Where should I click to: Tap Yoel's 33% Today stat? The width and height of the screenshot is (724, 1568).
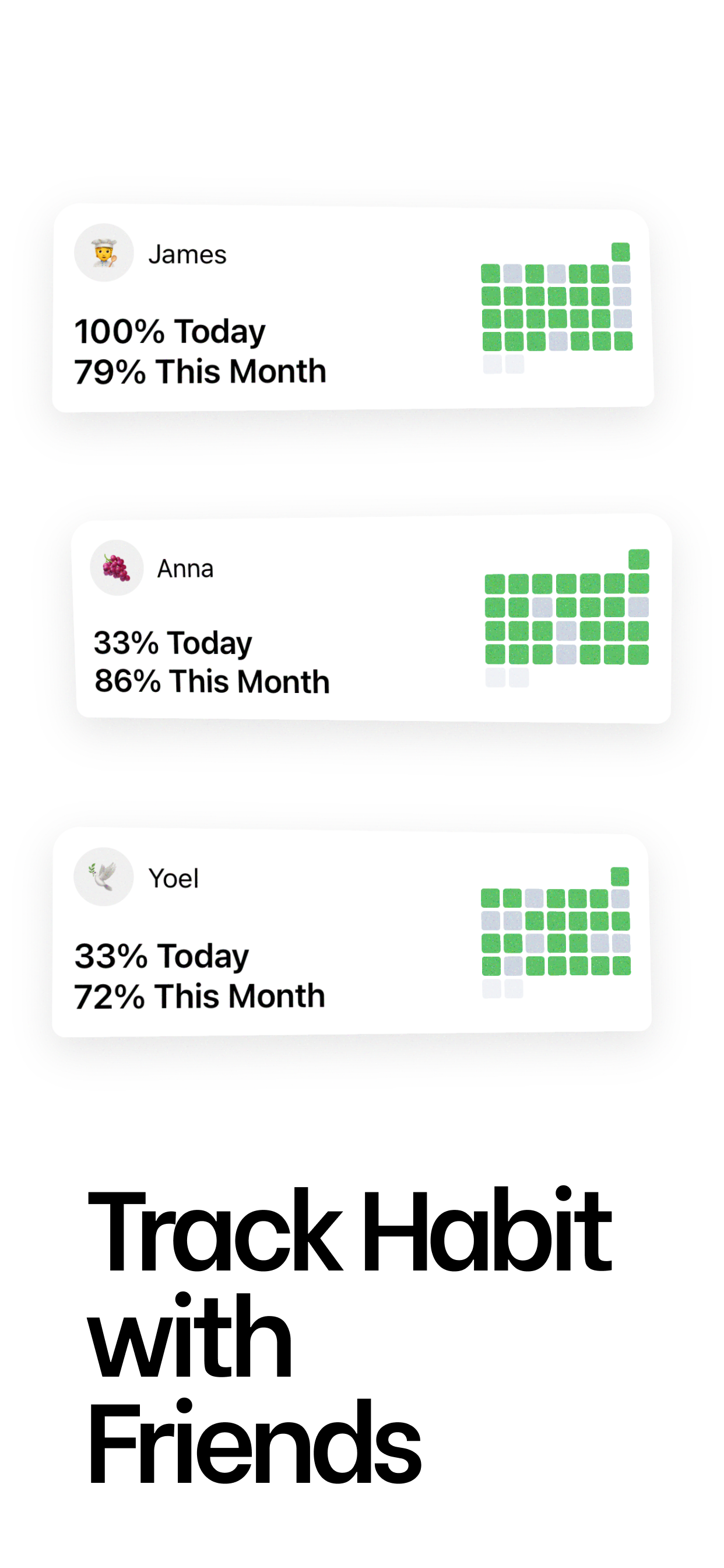pyautogui.click(x=162, y=956)
